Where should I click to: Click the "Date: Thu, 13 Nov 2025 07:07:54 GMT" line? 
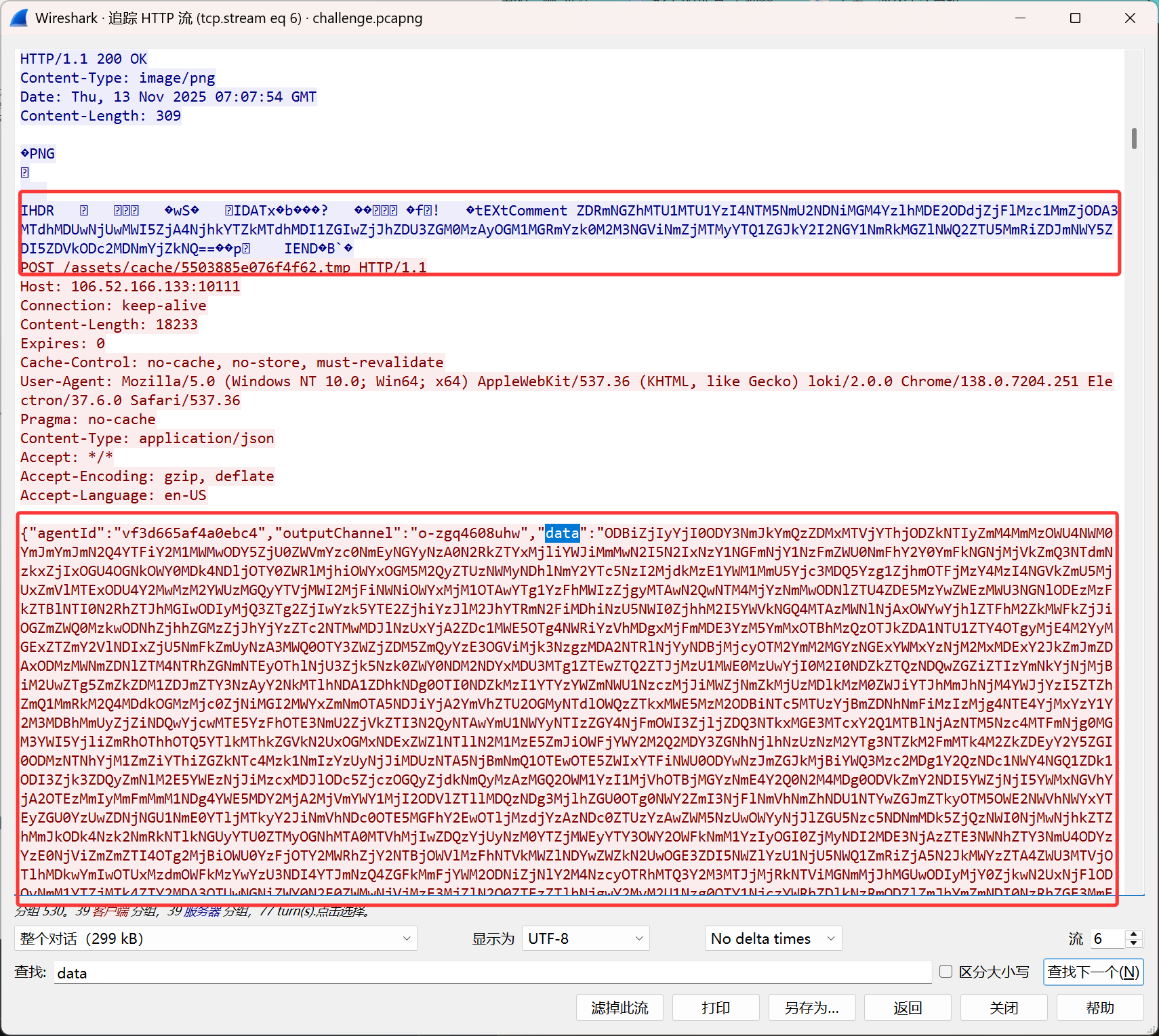168,97
